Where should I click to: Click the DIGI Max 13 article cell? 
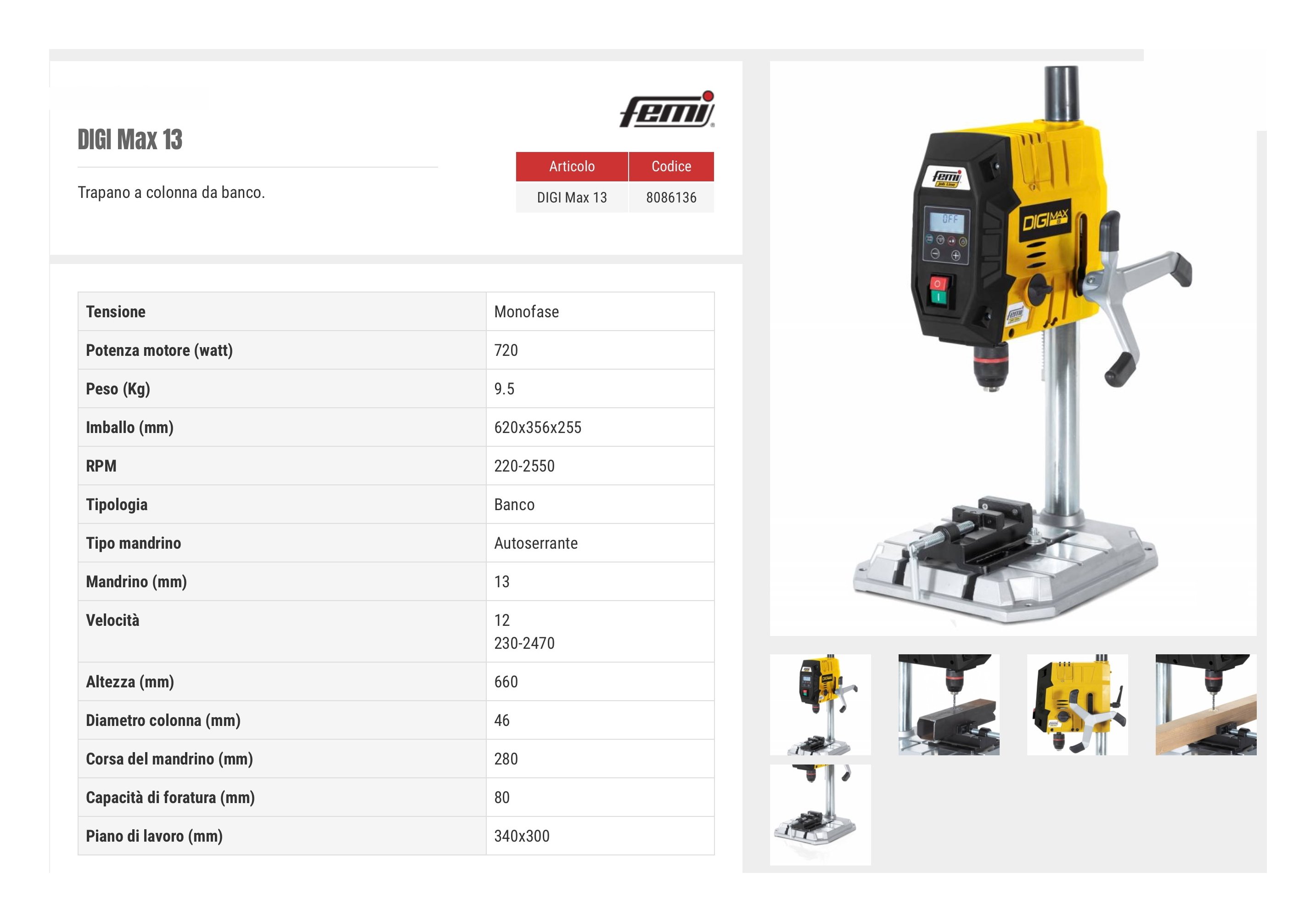pyautogui.click(x=572, y=198)
